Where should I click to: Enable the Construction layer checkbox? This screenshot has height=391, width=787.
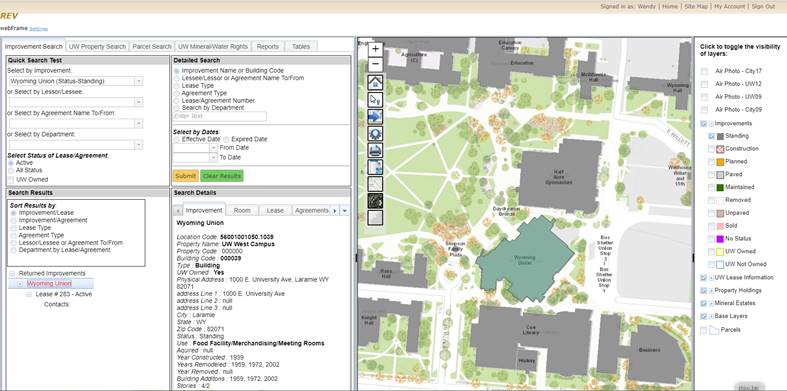(x=711, y=149)
